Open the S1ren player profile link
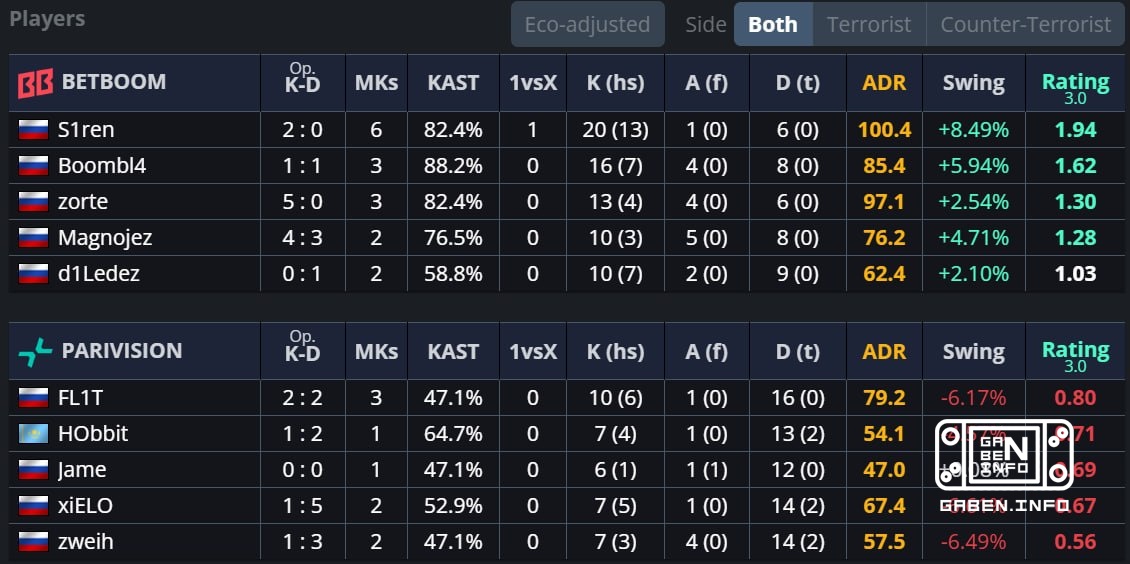 click(x=86, y=130)
